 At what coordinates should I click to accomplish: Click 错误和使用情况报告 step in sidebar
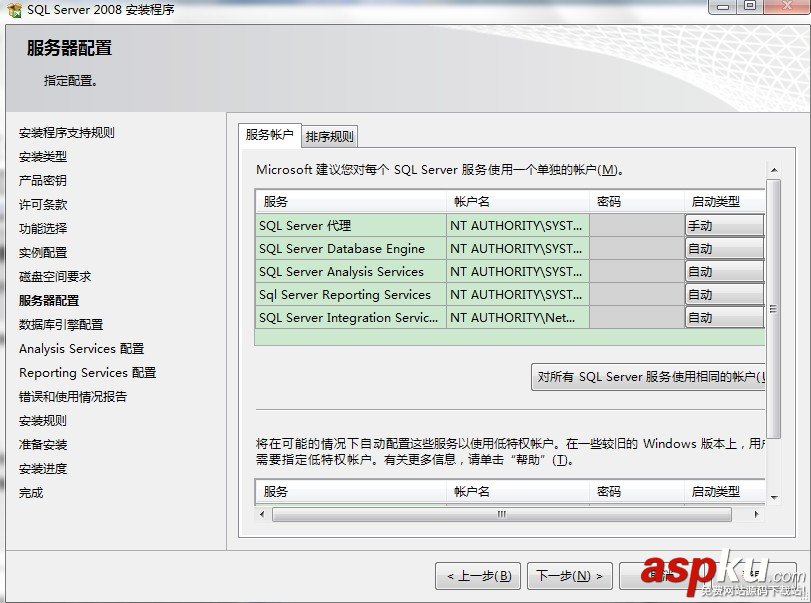(73, 397)
